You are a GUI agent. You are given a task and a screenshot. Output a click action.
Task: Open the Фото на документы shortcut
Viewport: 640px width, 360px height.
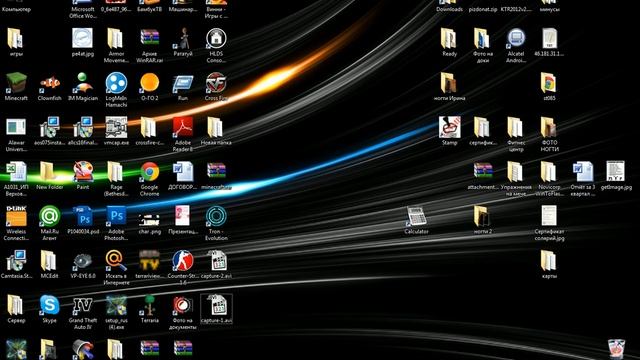[183, 305]
